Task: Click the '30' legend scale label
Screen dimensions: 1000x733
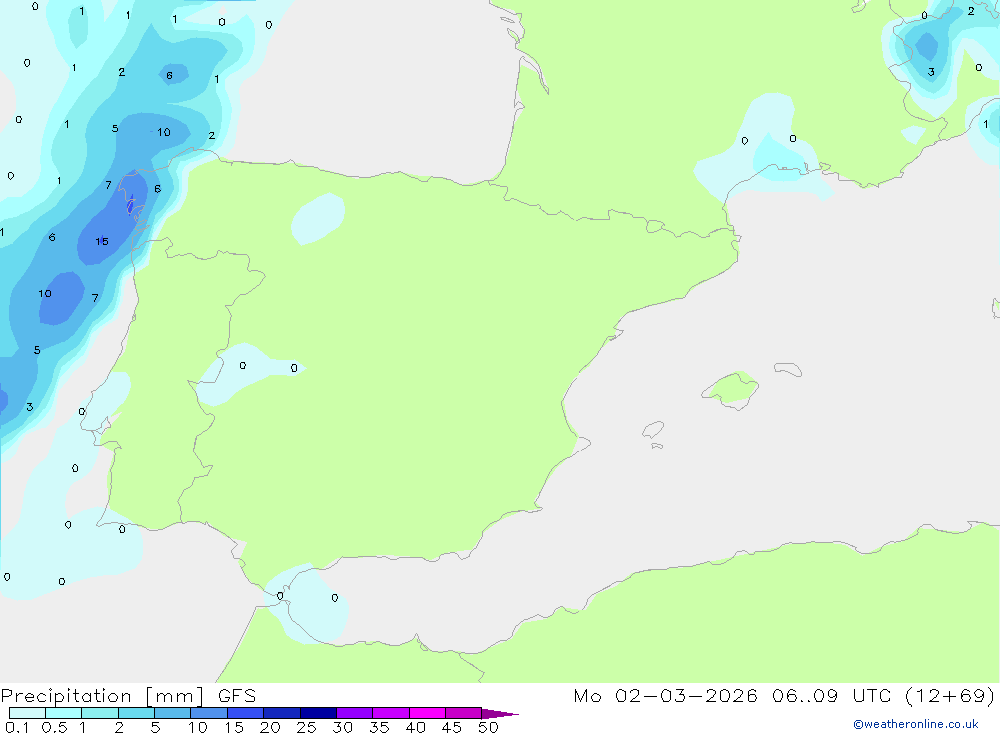Action: (x=342, y=727)
